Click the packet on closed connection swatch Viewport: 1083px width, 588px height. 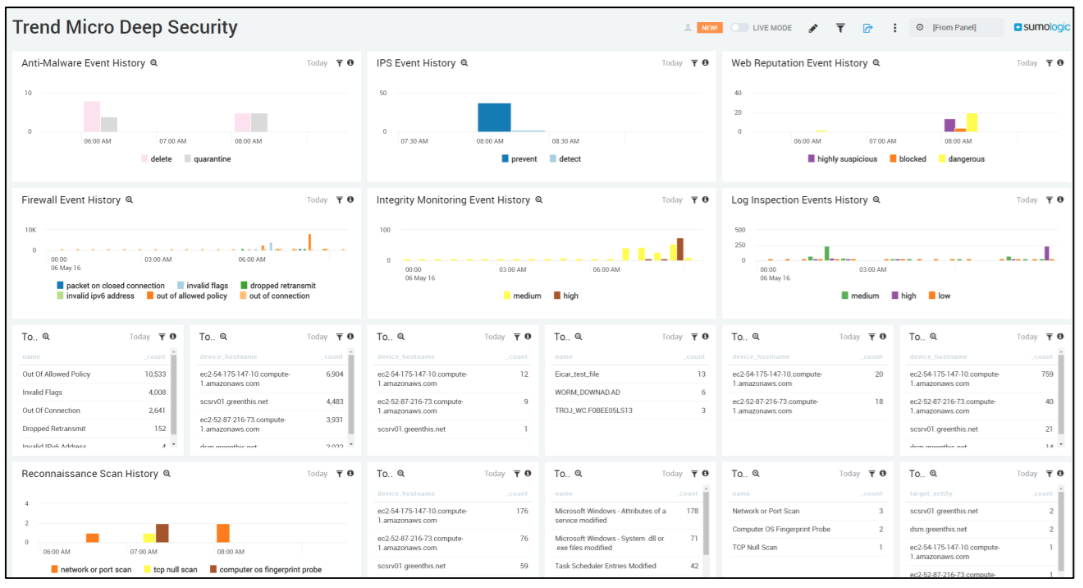pos(60,285)
